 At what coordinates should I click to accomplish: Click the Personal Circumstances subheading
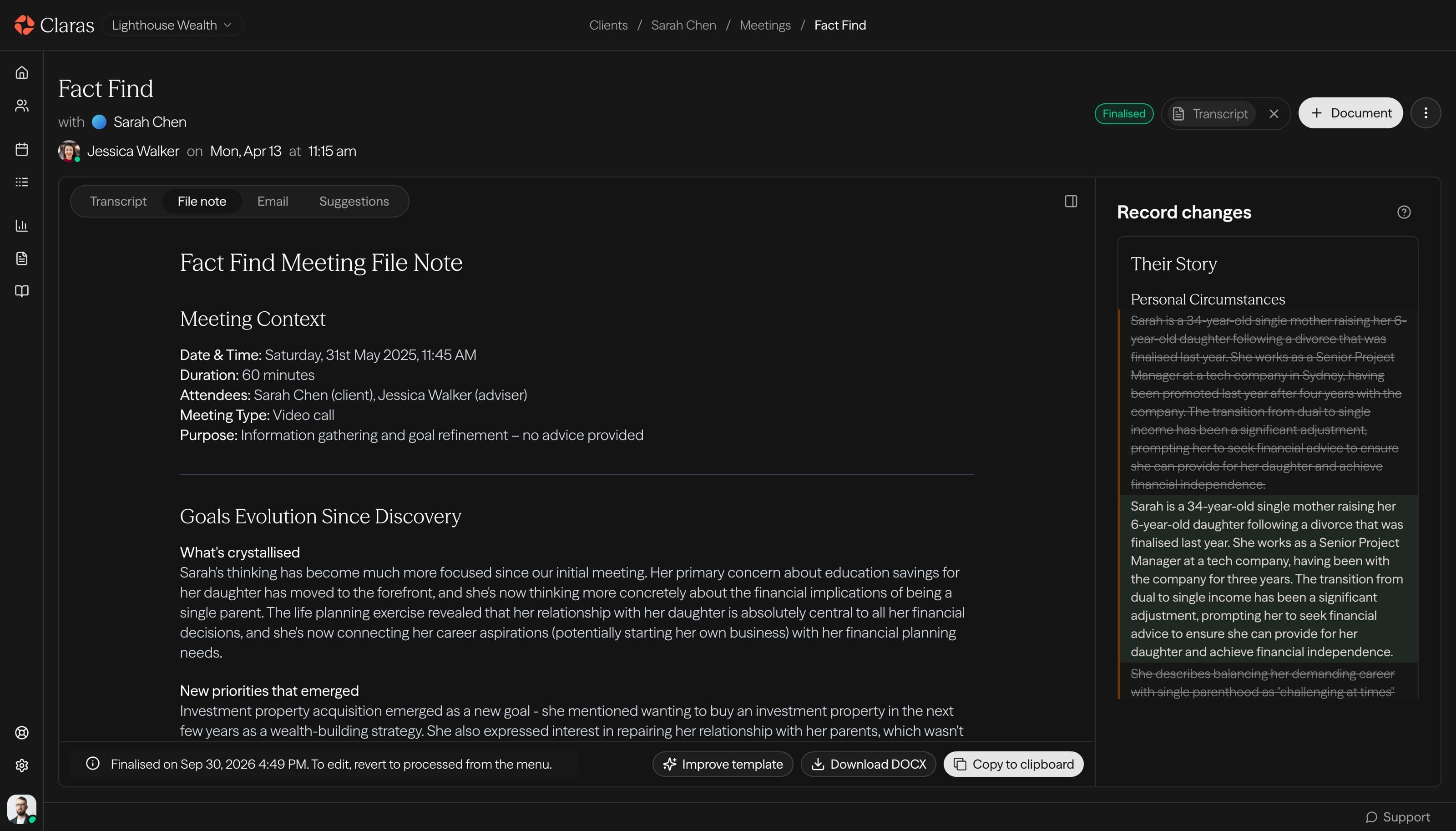pos(1208,299)
